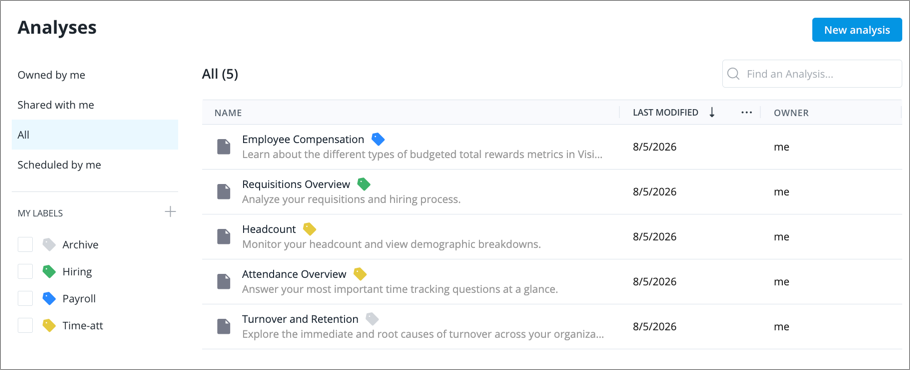The image size is (910, 370).
Task: Select the All view in sidebar
Action: [95, 135]
